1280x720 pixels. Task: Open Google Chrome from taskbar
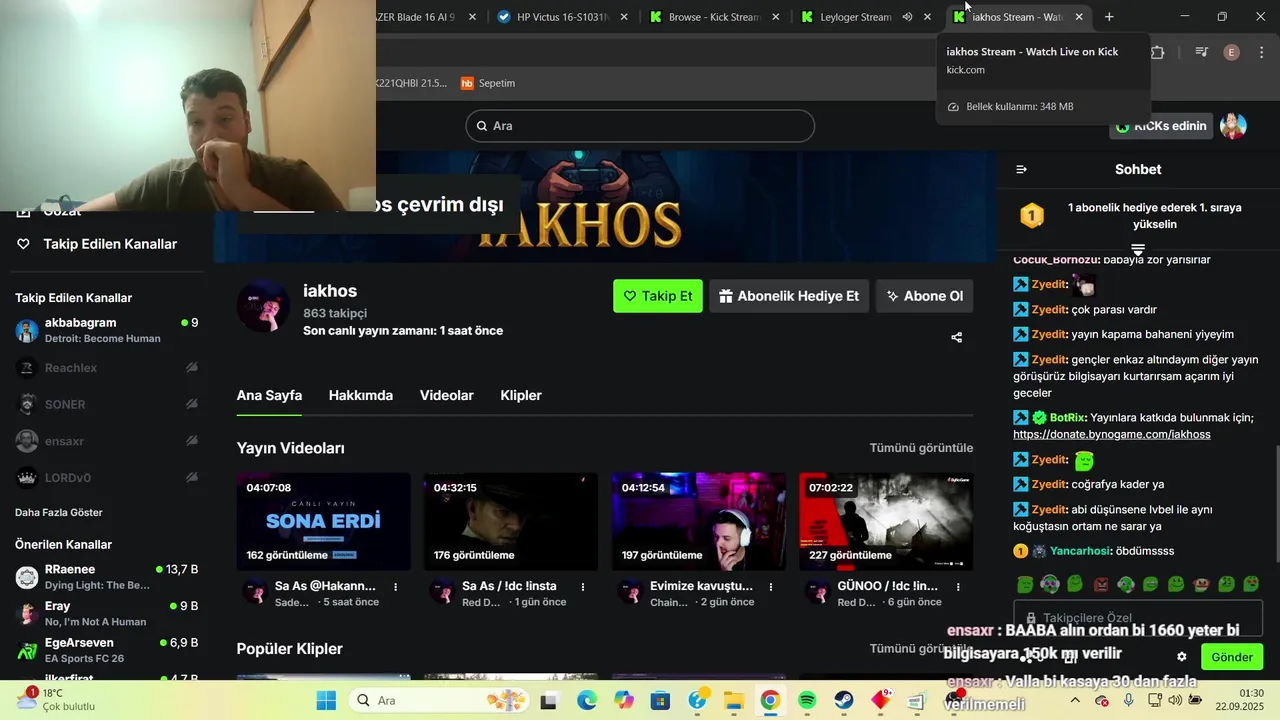coord(770,700)
